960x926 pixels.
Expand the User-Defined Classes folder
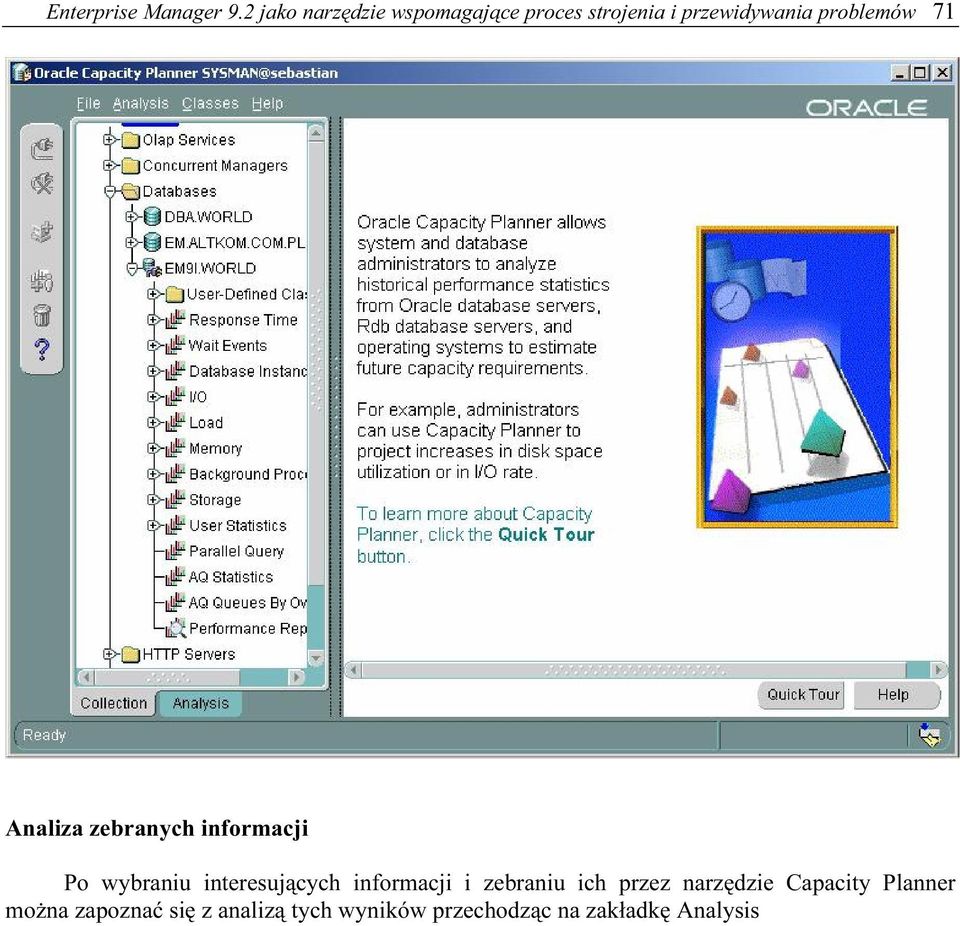[x=153, y=294]
